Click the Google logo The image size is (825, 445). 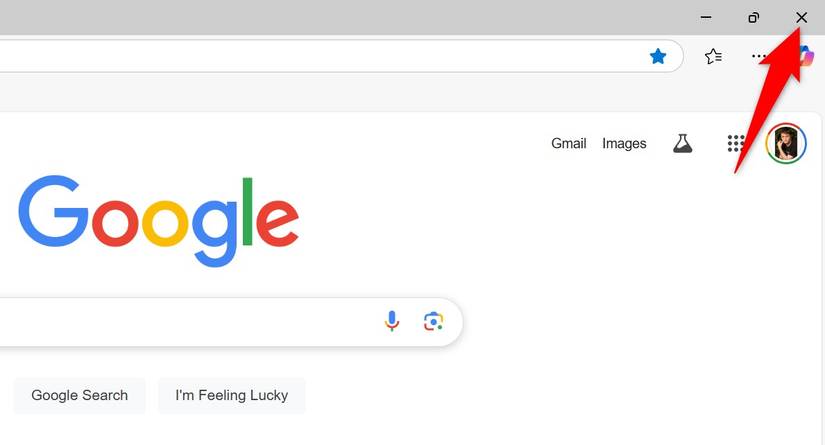[x=158, y=220]
